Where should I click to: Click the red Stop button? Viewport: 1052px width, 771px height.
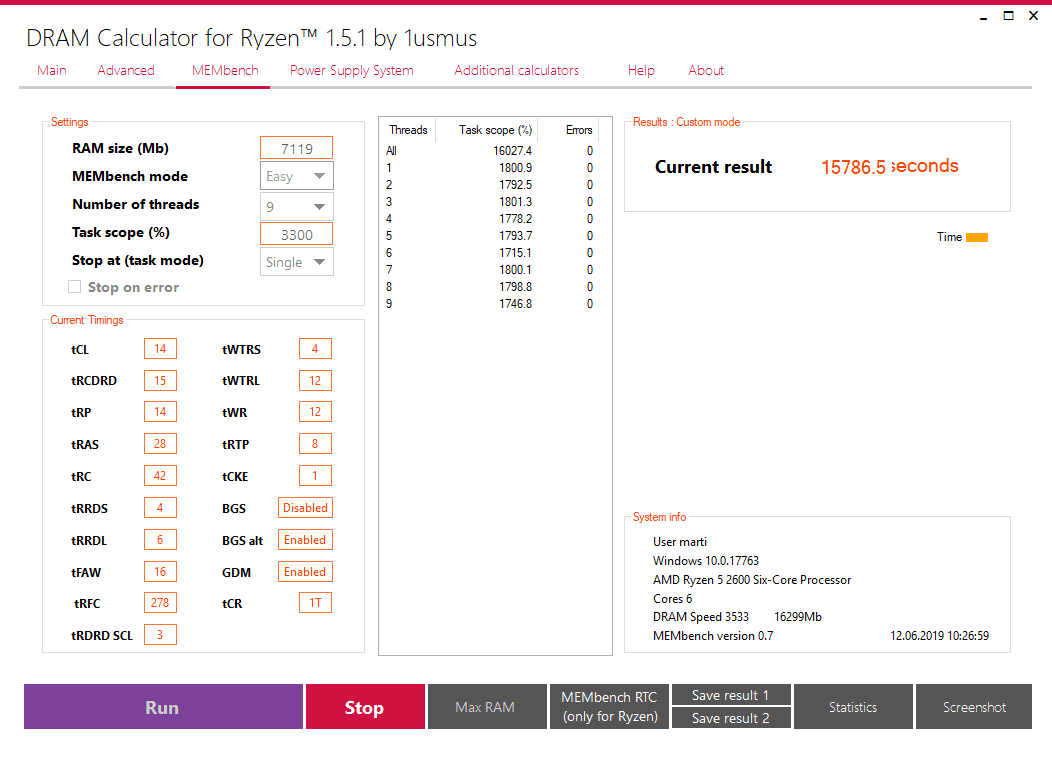pos(365,707)
